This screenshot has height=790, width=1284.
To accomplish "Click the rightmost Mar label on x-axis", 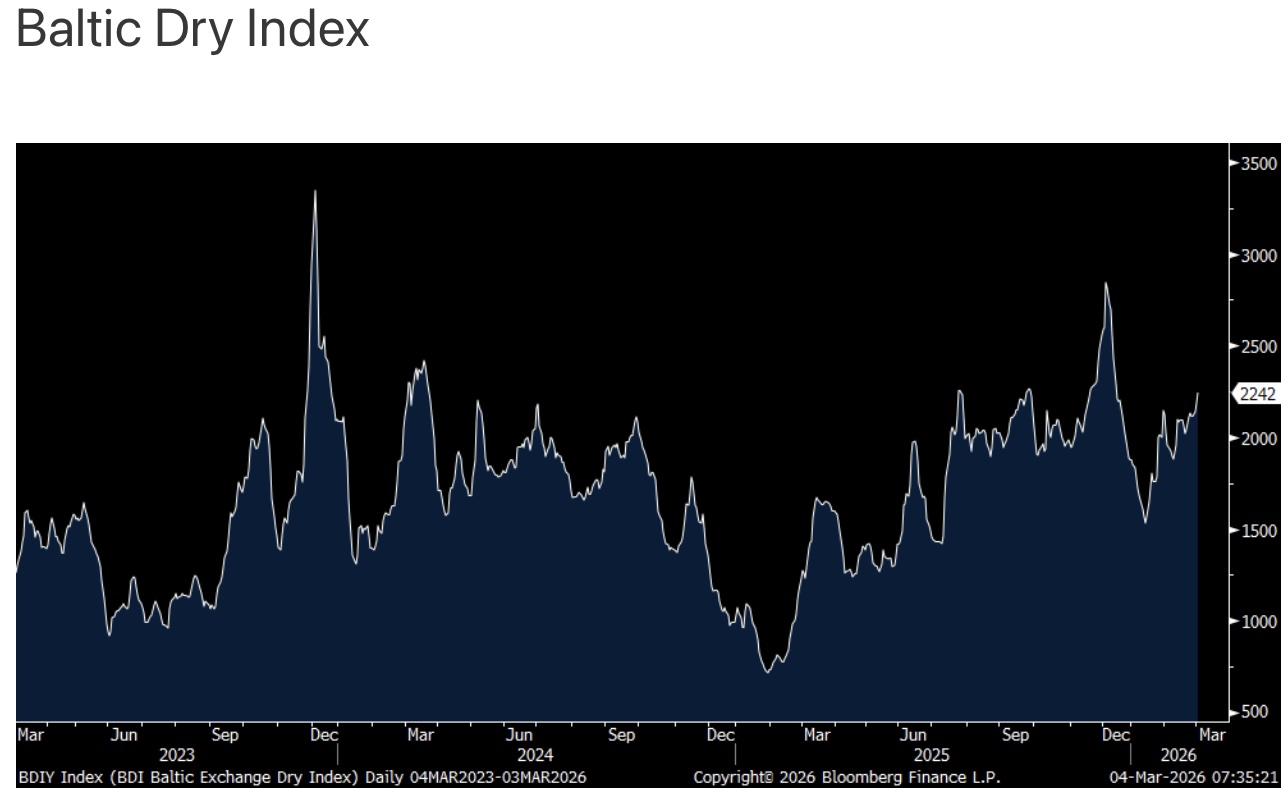I will (1211, 736).
